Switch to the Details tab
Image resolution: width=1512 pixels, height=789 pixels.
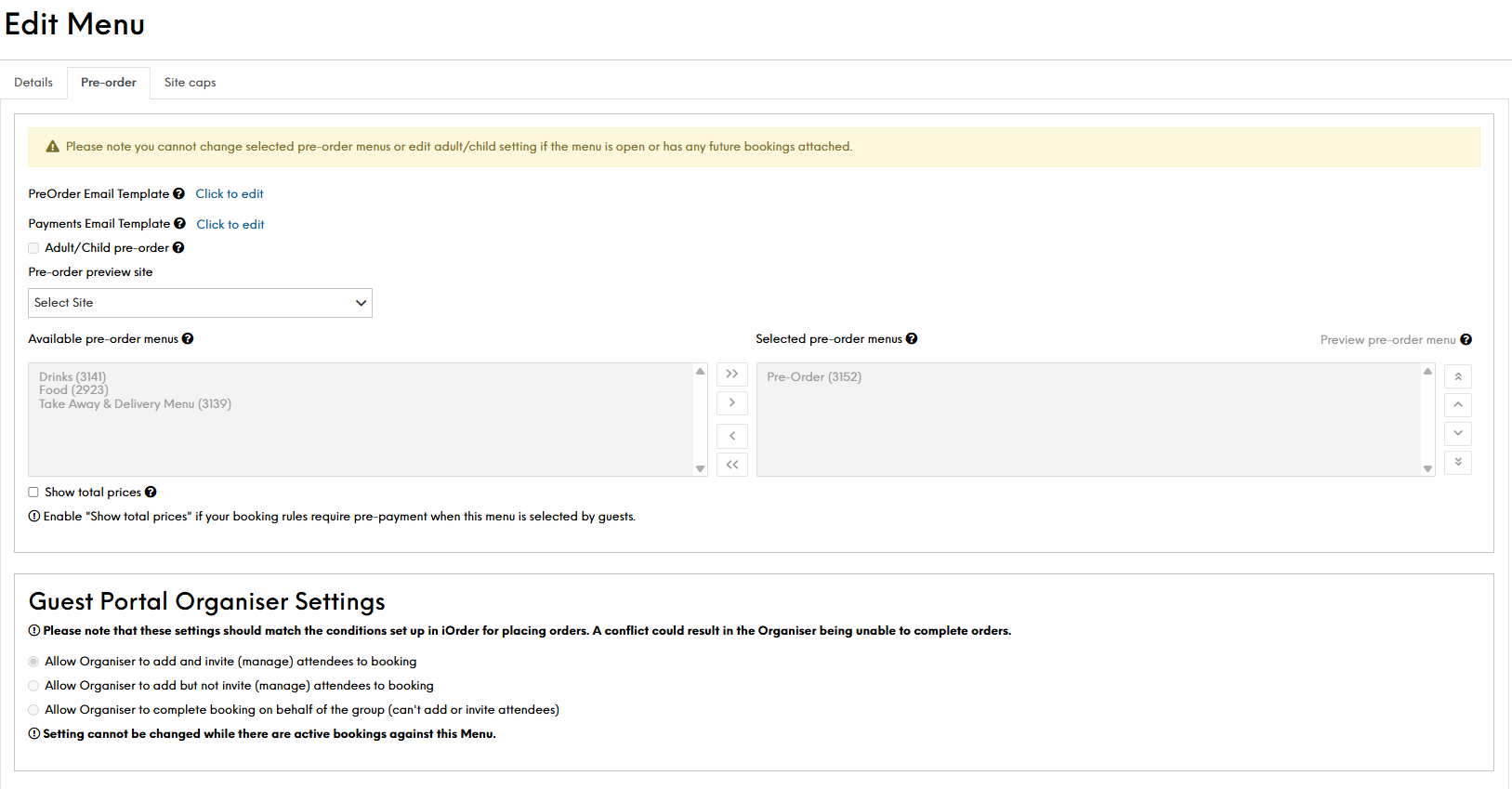tap(33, 83)
